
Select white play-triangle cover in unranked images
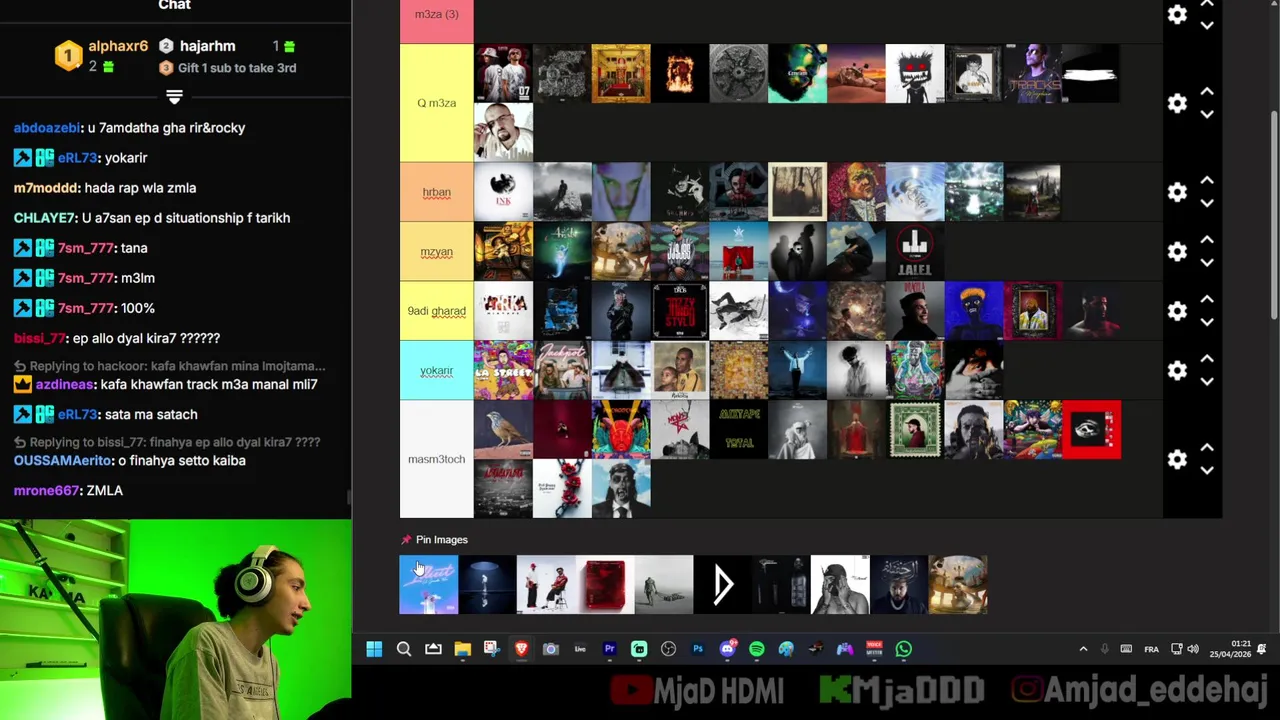point(723,585)
